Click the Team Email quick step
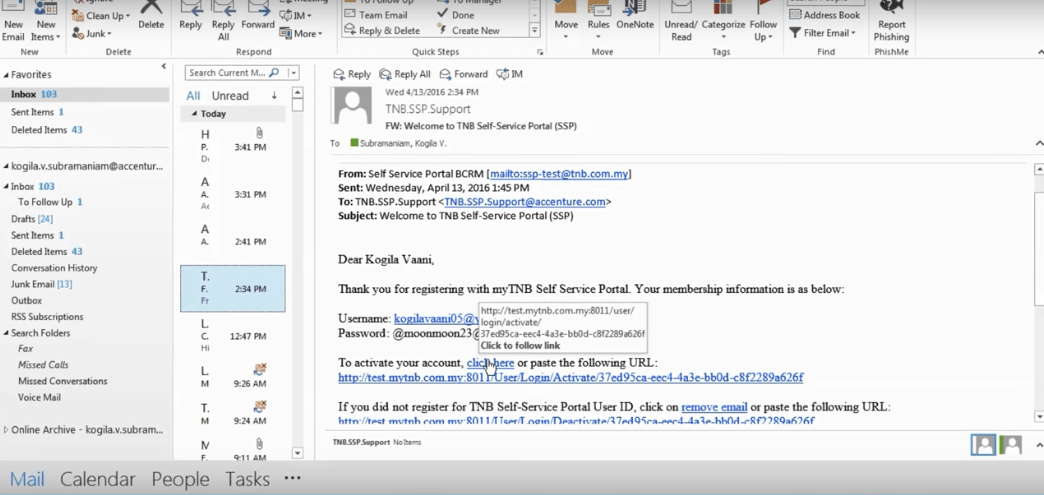 tap(376, 15)
